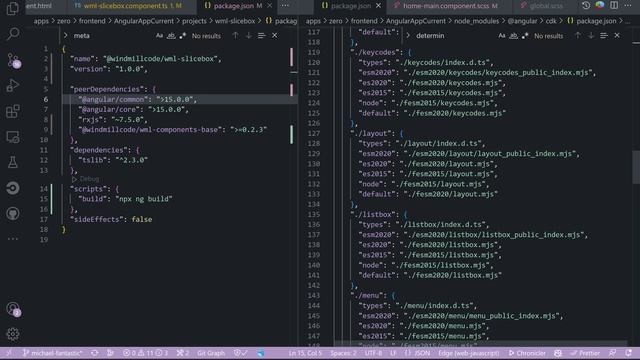This screenshot has height=360, width=640.
Task: Go to next match in right find widget
Action: (591, 36)
